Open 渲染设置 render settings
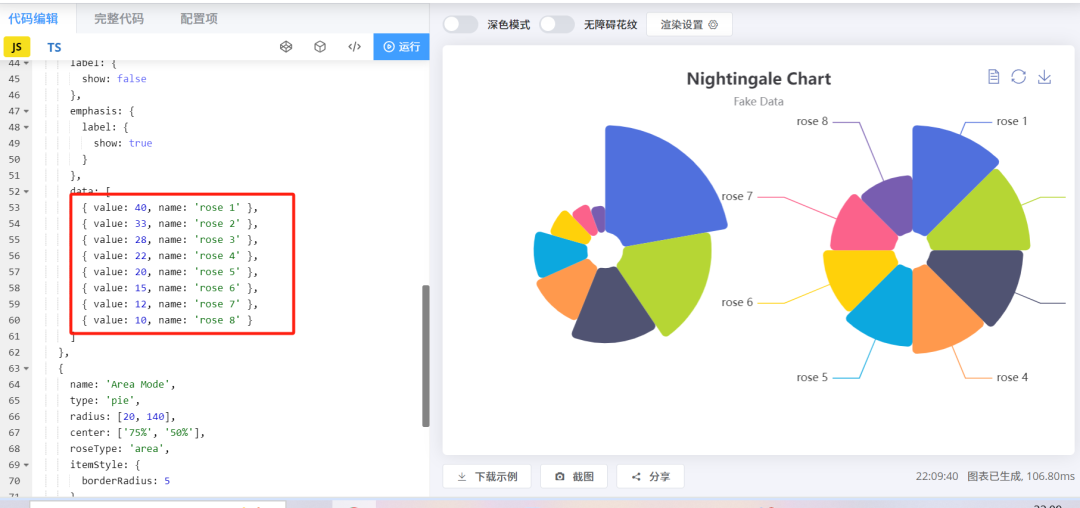Image resolution: width=1080 pixels, height=508 pixels. tap(689, 24)
